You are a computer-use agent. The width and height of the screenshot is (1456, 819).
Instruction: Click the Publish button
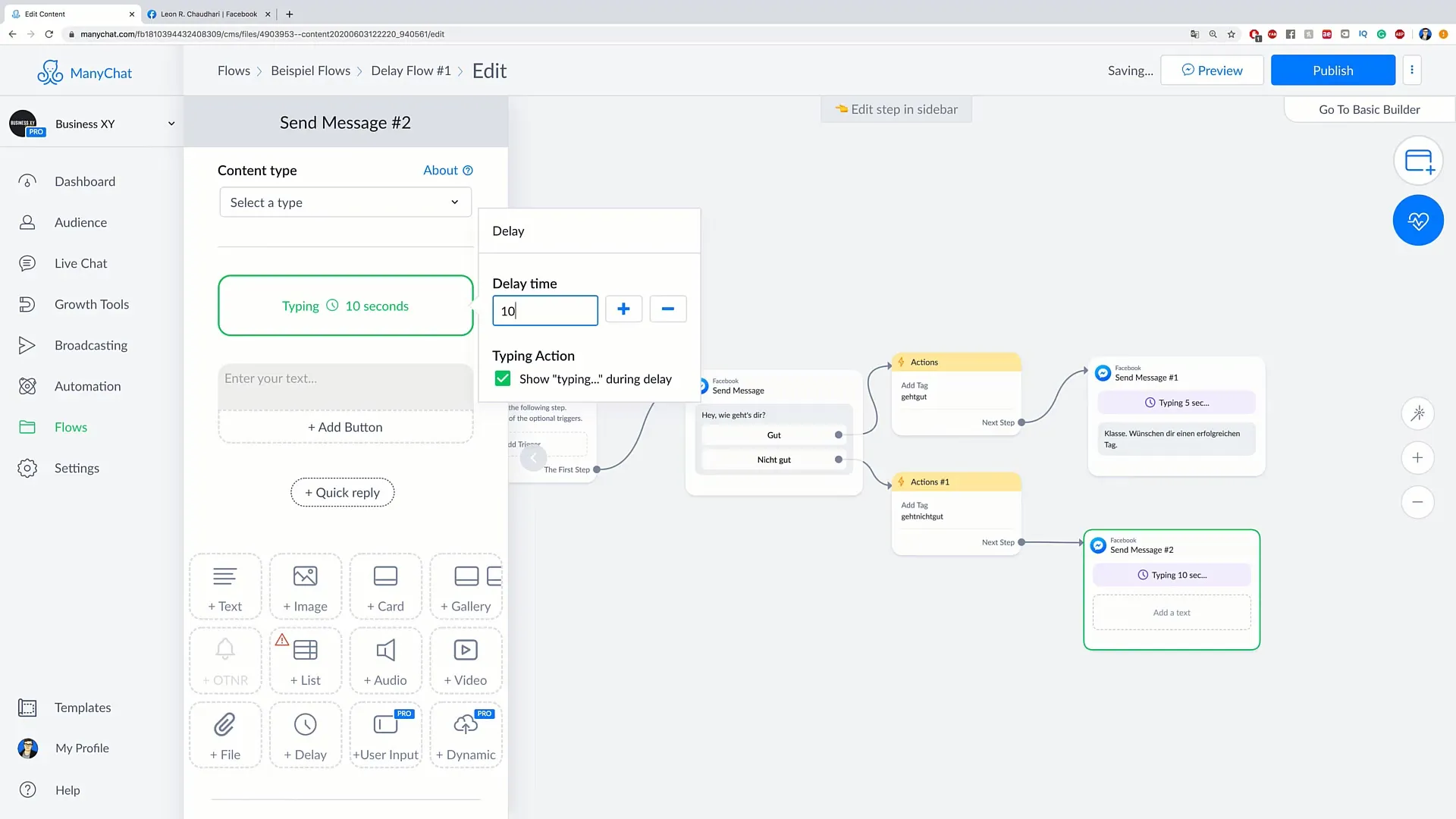point(1333,70)
